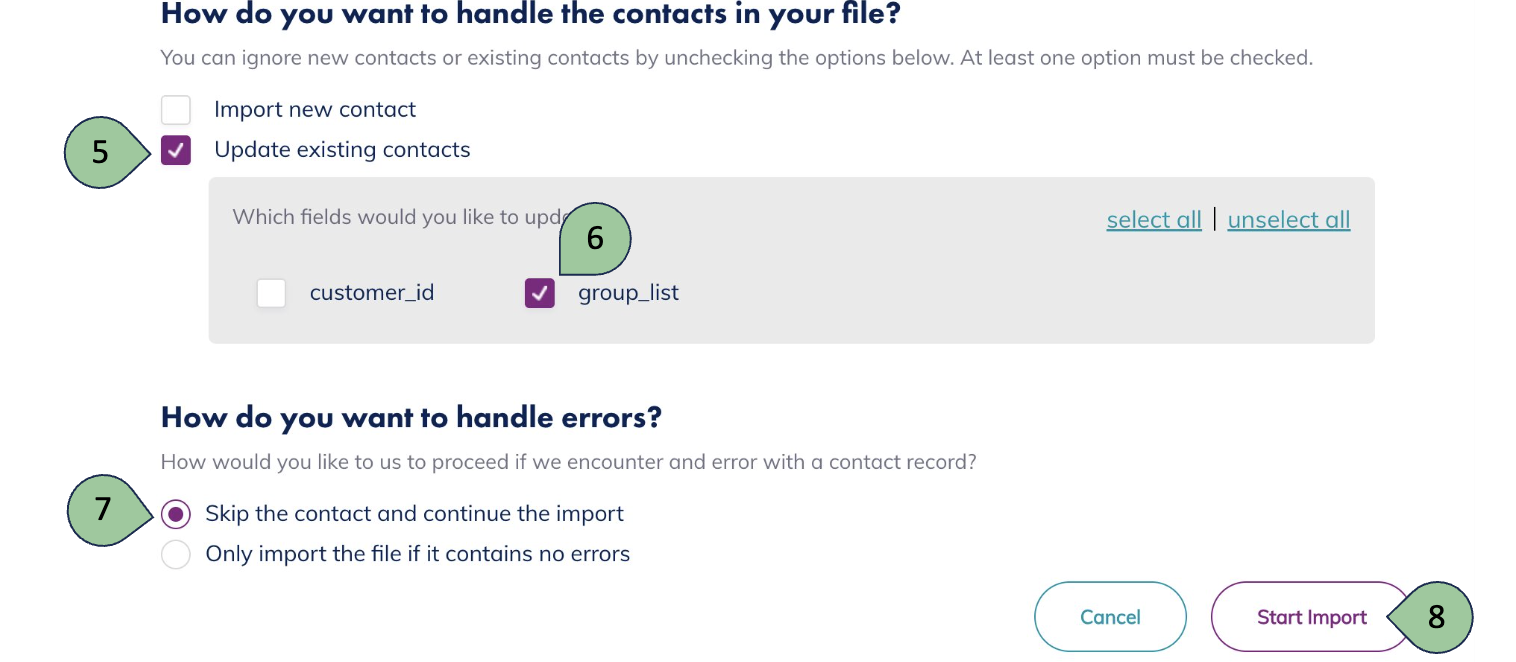
Task: Click the 'customer_id' field label text
Action: (x=372, y=293)
